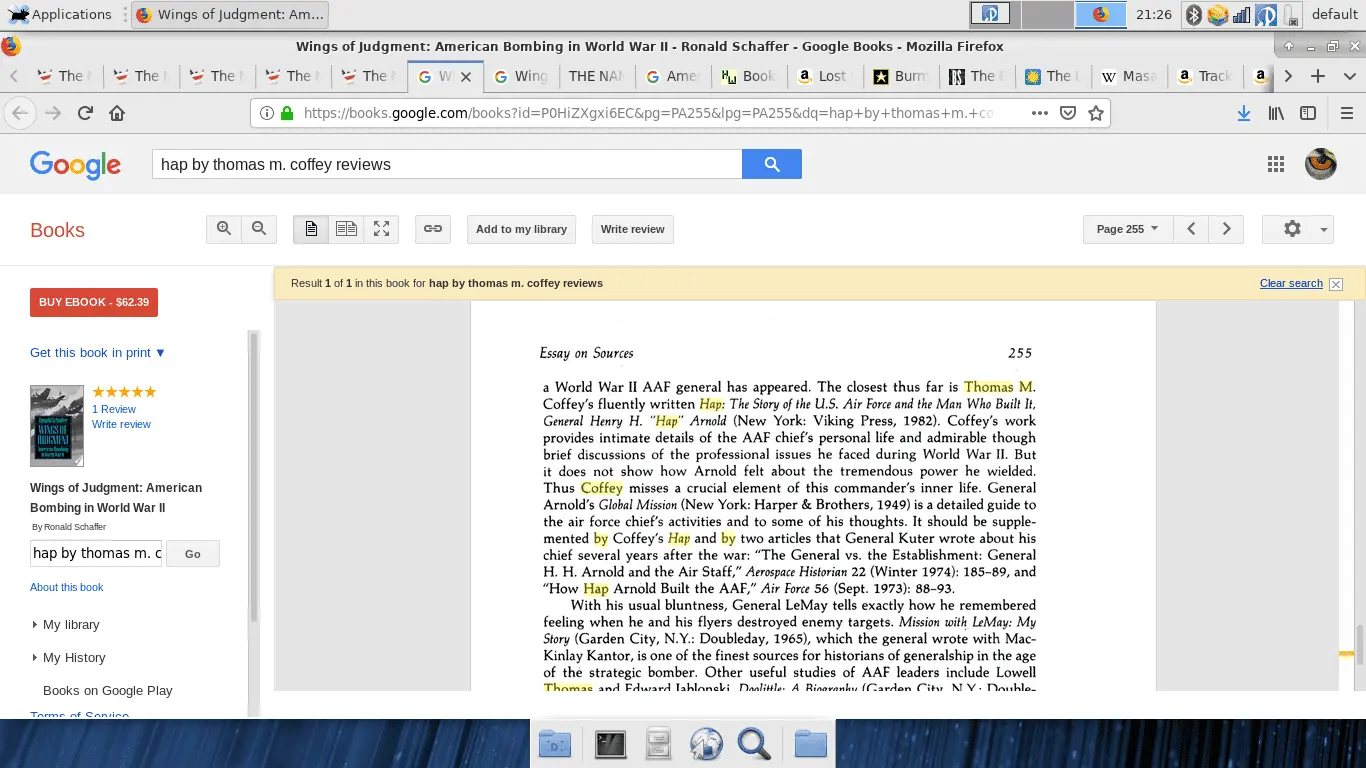
Task: Zoom in on the book page
Action: click(224, 228)
